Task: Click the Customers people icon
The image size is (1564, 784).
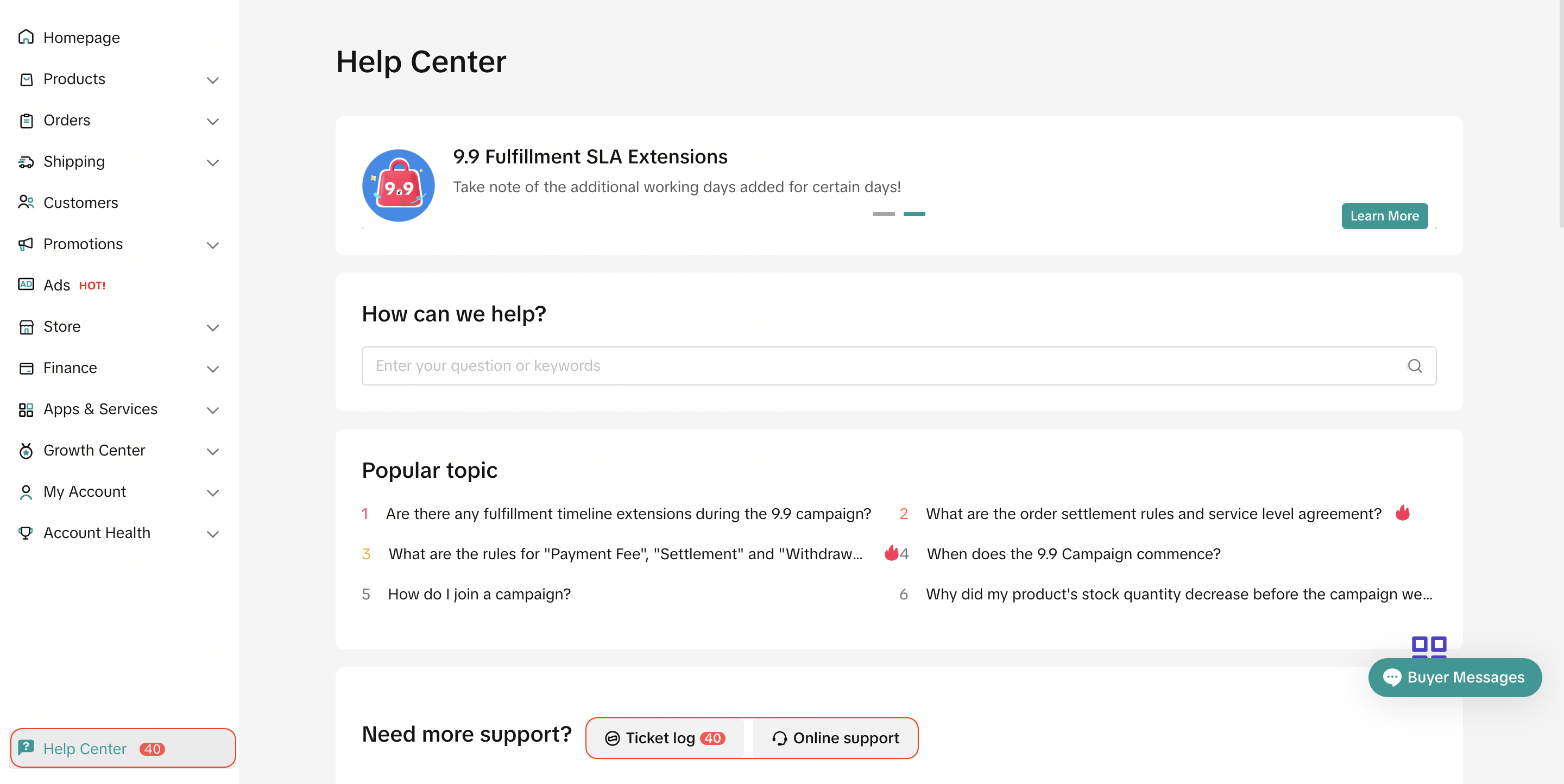Action: [x=26, y=202]
